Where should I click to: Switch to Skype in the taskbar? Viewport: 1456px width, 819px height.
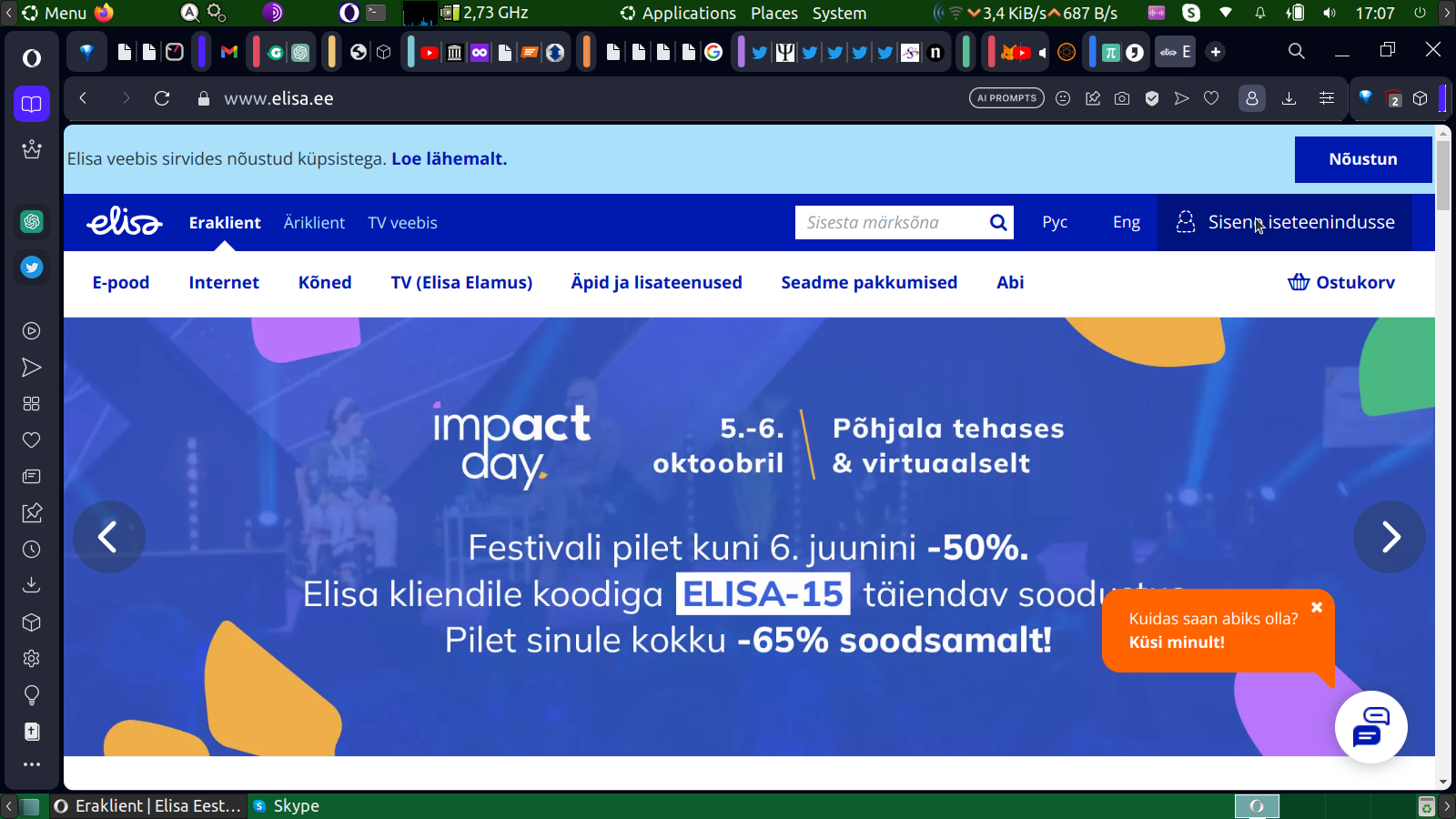286,806
